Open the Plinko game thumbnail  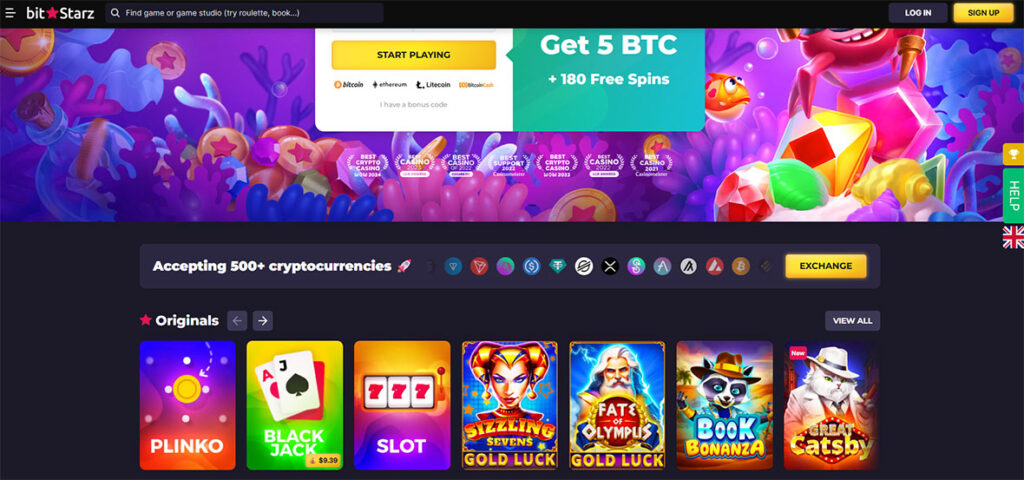[x=187, y=405]
